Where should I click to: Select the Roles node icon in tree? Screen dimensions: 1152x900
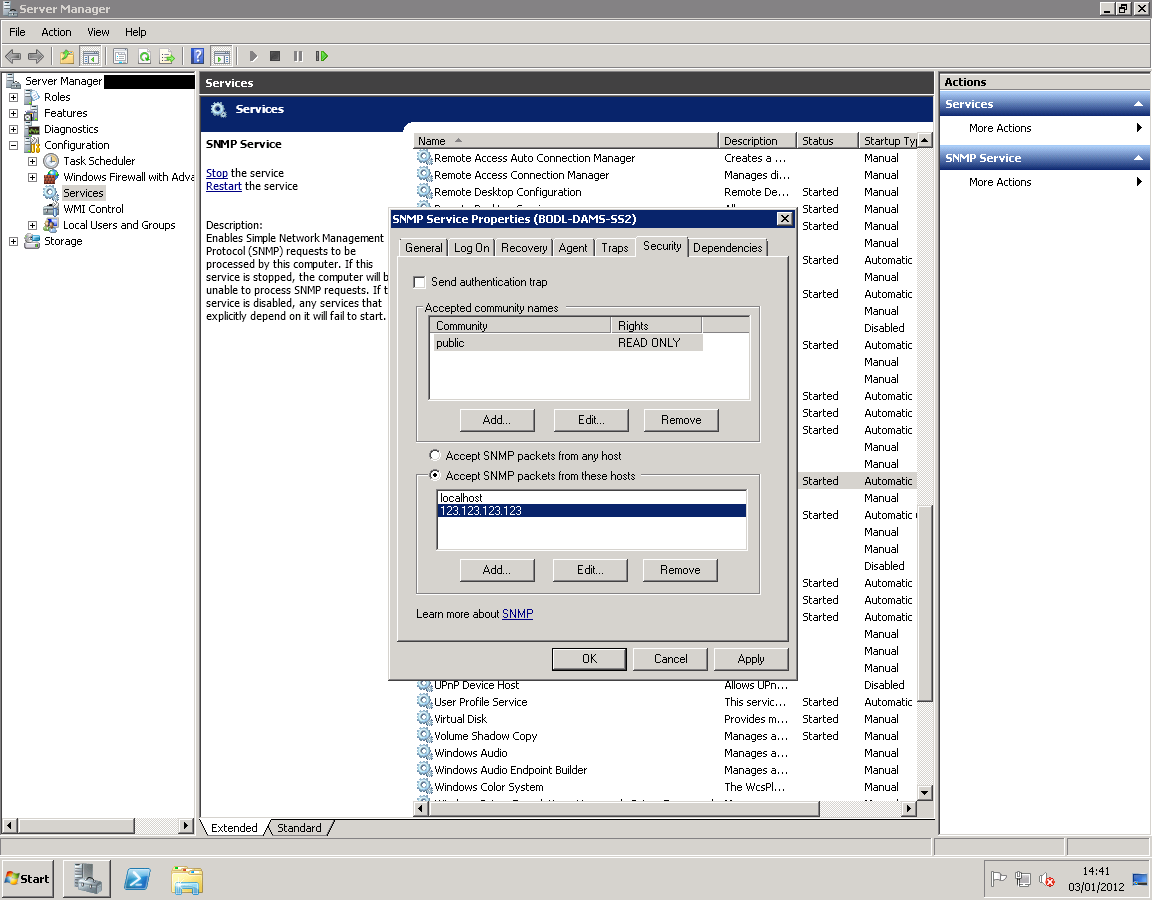tap(32, 97)
